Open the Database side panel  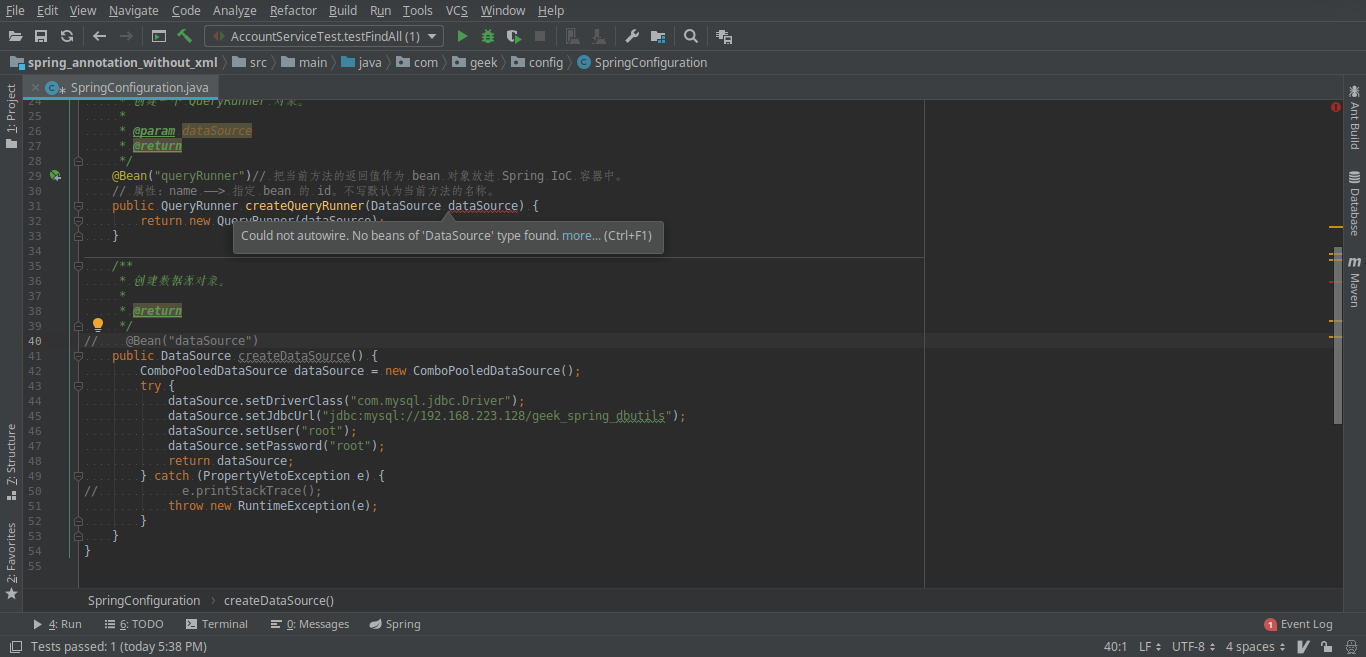coord(1355,203)
